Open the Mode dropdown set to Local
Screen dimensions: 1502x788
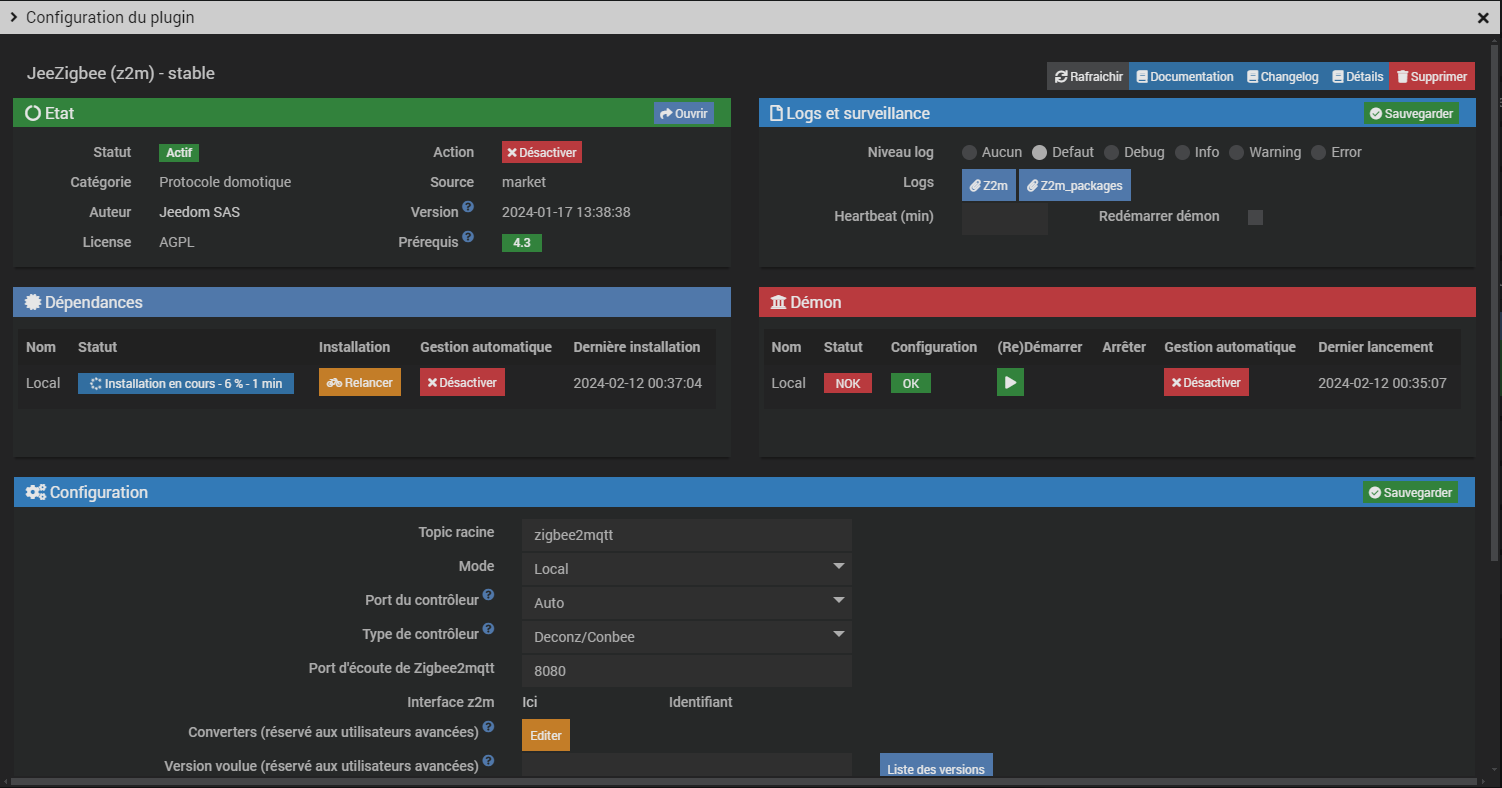pyautogui.click(x=686, y=569)
